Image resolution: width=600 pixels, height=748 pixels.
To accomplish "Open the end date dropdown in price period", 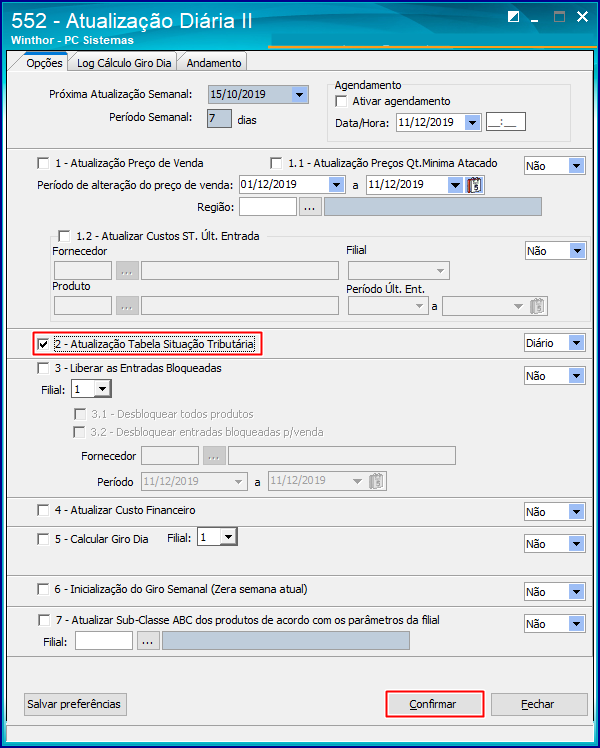I will [455, 185].
